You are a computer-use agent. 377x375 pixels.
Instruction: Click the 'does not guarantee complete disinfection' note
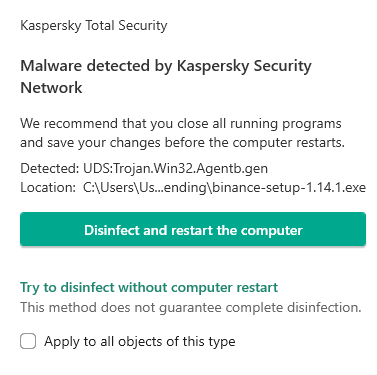pos(231,307)
